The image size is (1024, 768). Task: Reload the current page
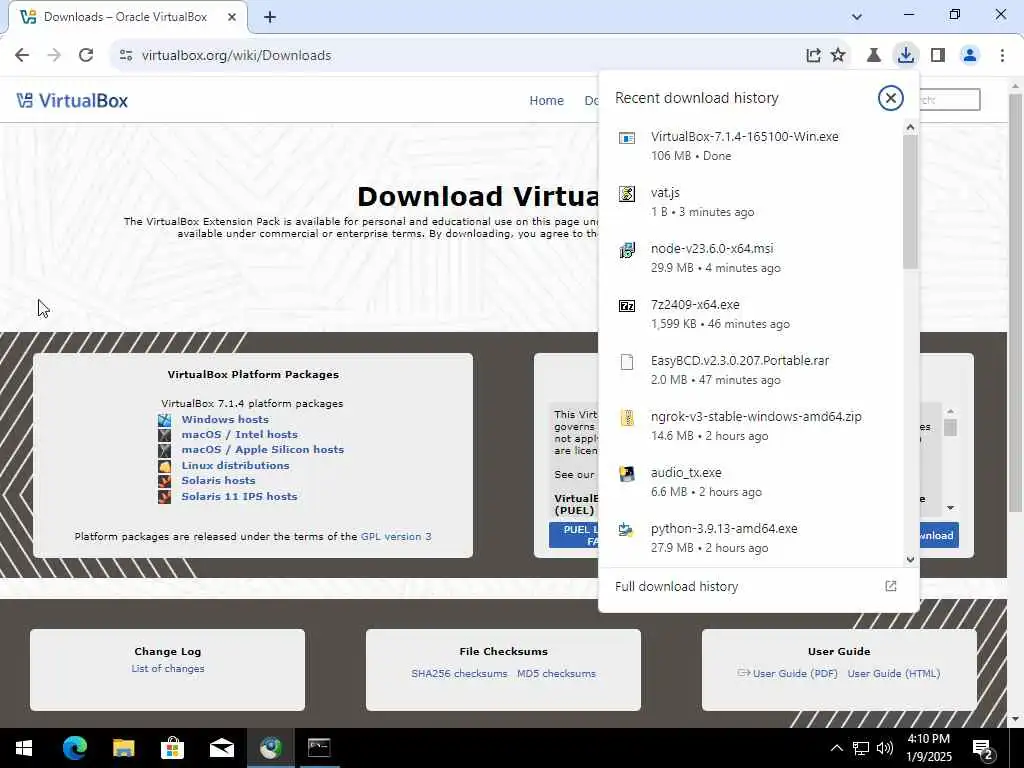86,56
